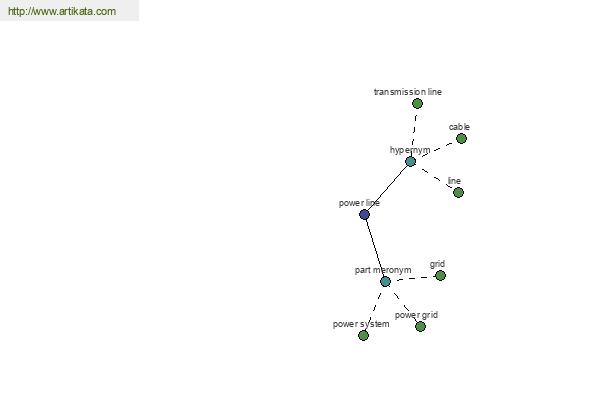Select the cable green node
The height and width of the screenshot is (400, 600).
[x=461, y=139]
